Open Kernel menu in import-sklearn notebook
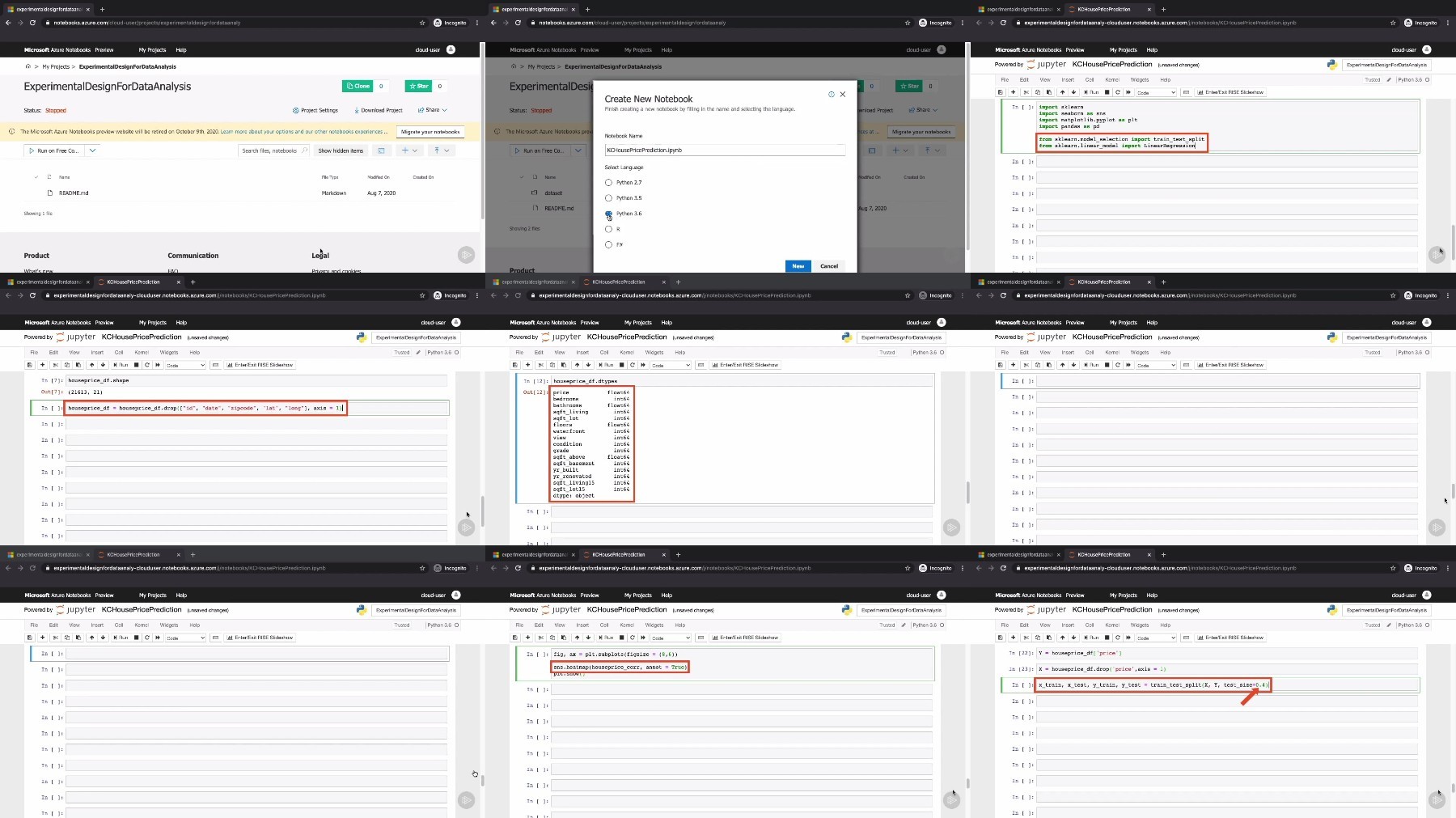This screenshot has height=818, width=1456. point(1112,79)
